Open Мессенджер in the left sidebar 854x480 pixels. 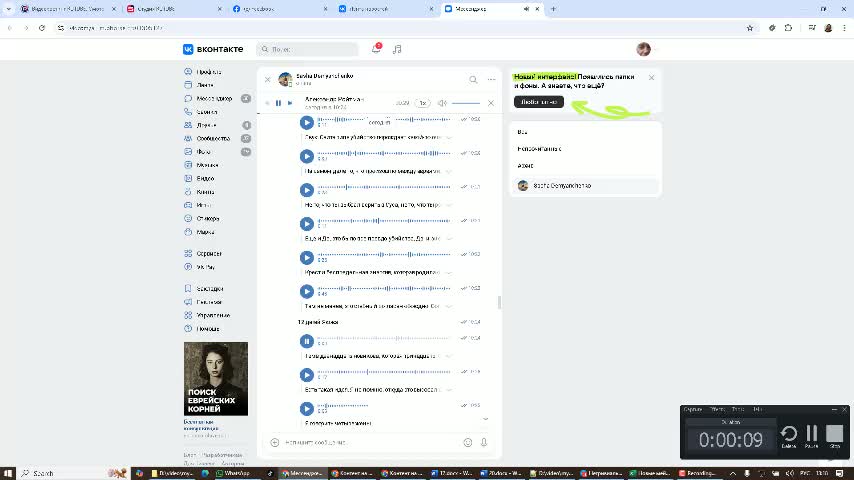click(x=214, y=99)
